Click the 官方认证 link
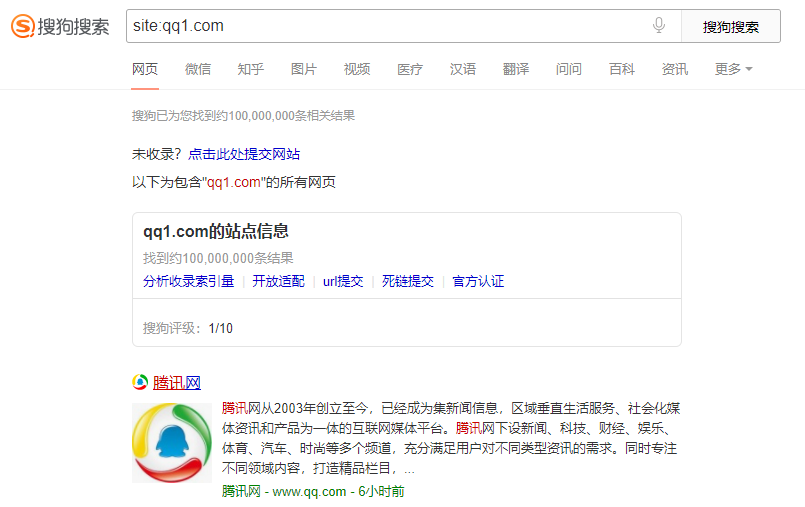The height and width of the screenshot is (507, 805). (478, 281)
